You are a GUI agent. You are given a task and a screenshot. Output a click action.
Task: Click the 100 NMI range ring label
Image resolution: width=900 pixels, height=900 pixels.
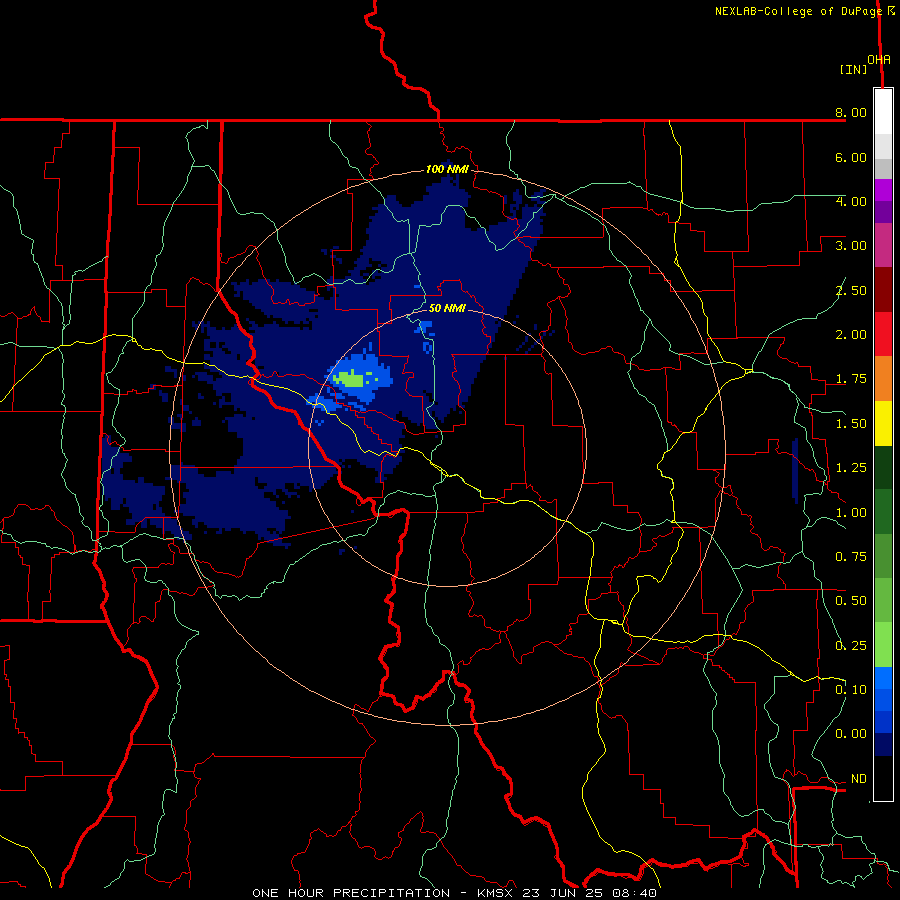click(447, 169)
